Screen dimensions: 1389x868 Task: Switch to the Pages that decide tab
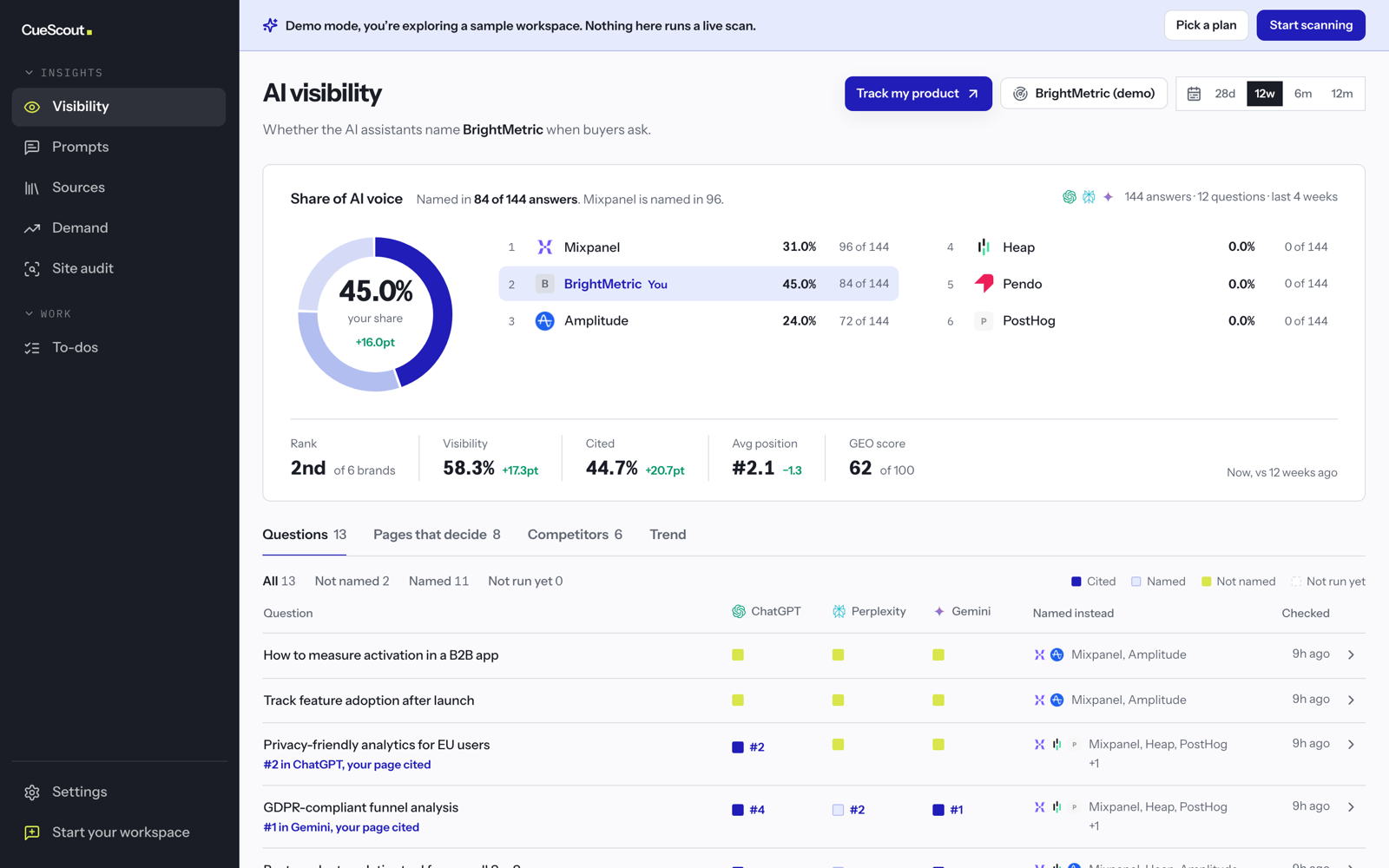(x=437, y=535)
